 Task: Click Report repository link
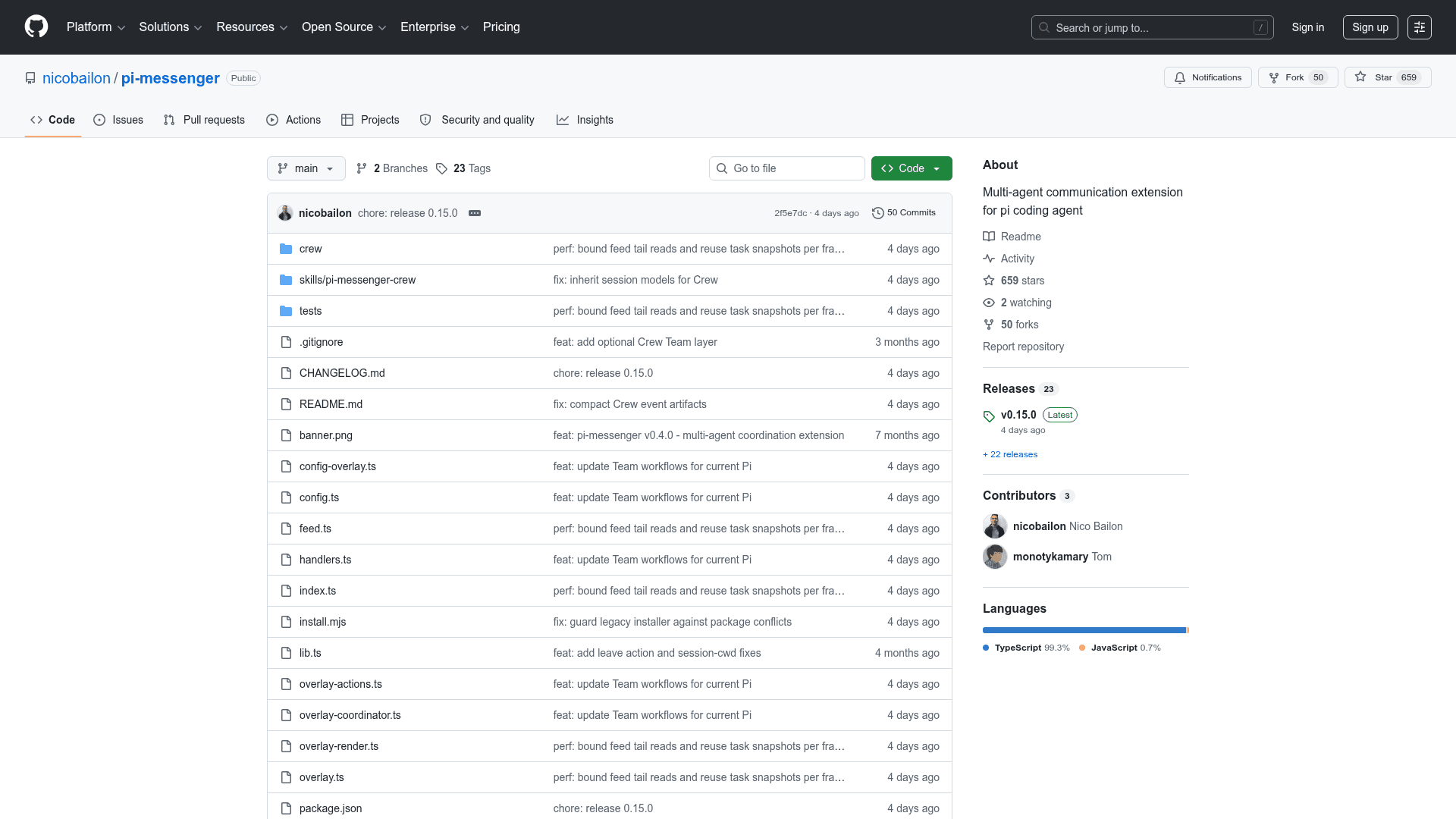(x=1023, y=347)
